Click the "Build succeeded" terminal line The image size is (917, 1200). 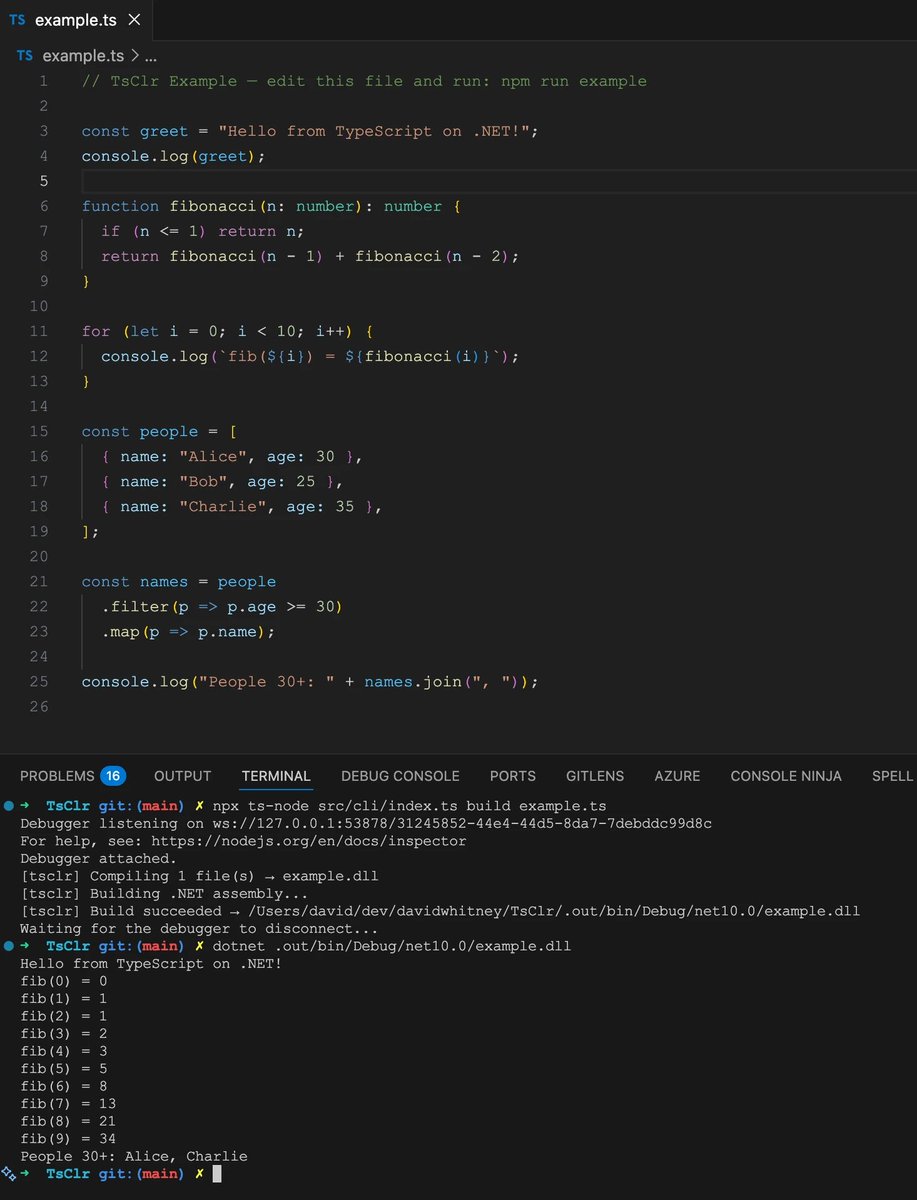(x=440, y=911)
